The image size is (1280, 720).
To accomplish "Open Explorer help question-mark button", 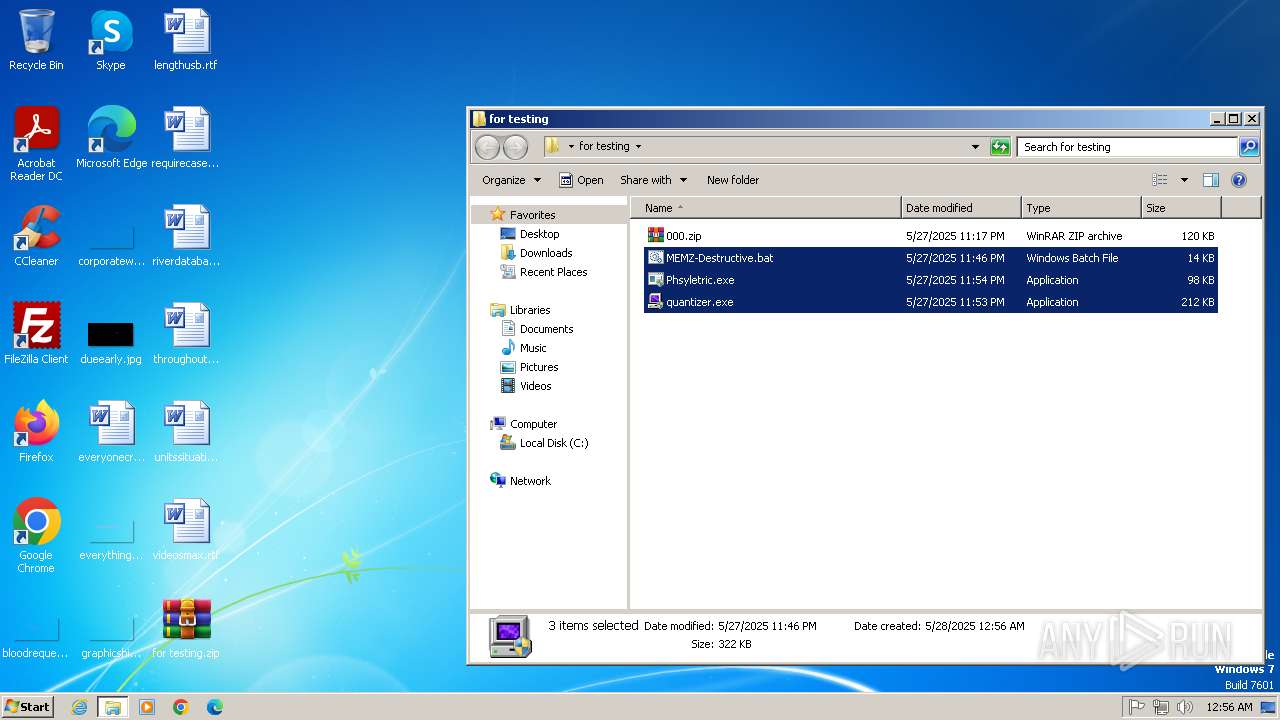I will [1239, 180].
